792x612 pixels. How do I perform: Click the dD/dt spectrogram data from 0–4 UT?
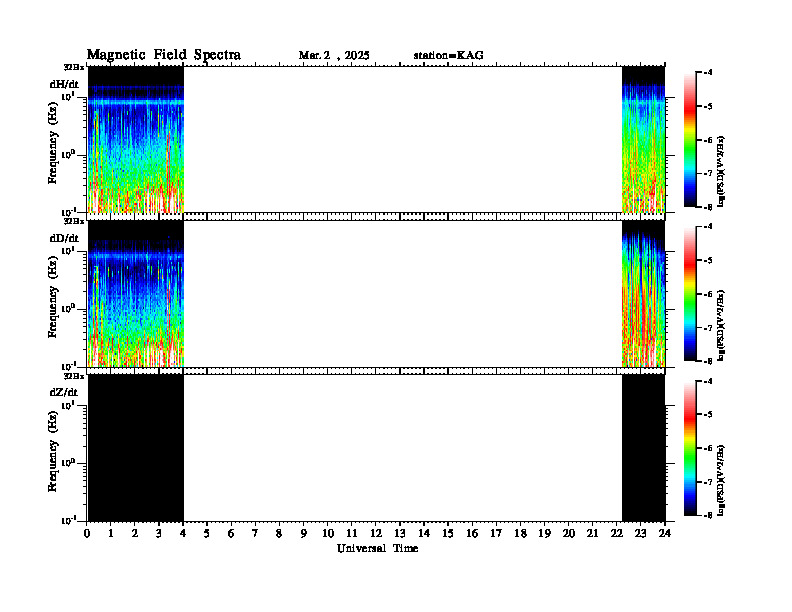(135, 294)
